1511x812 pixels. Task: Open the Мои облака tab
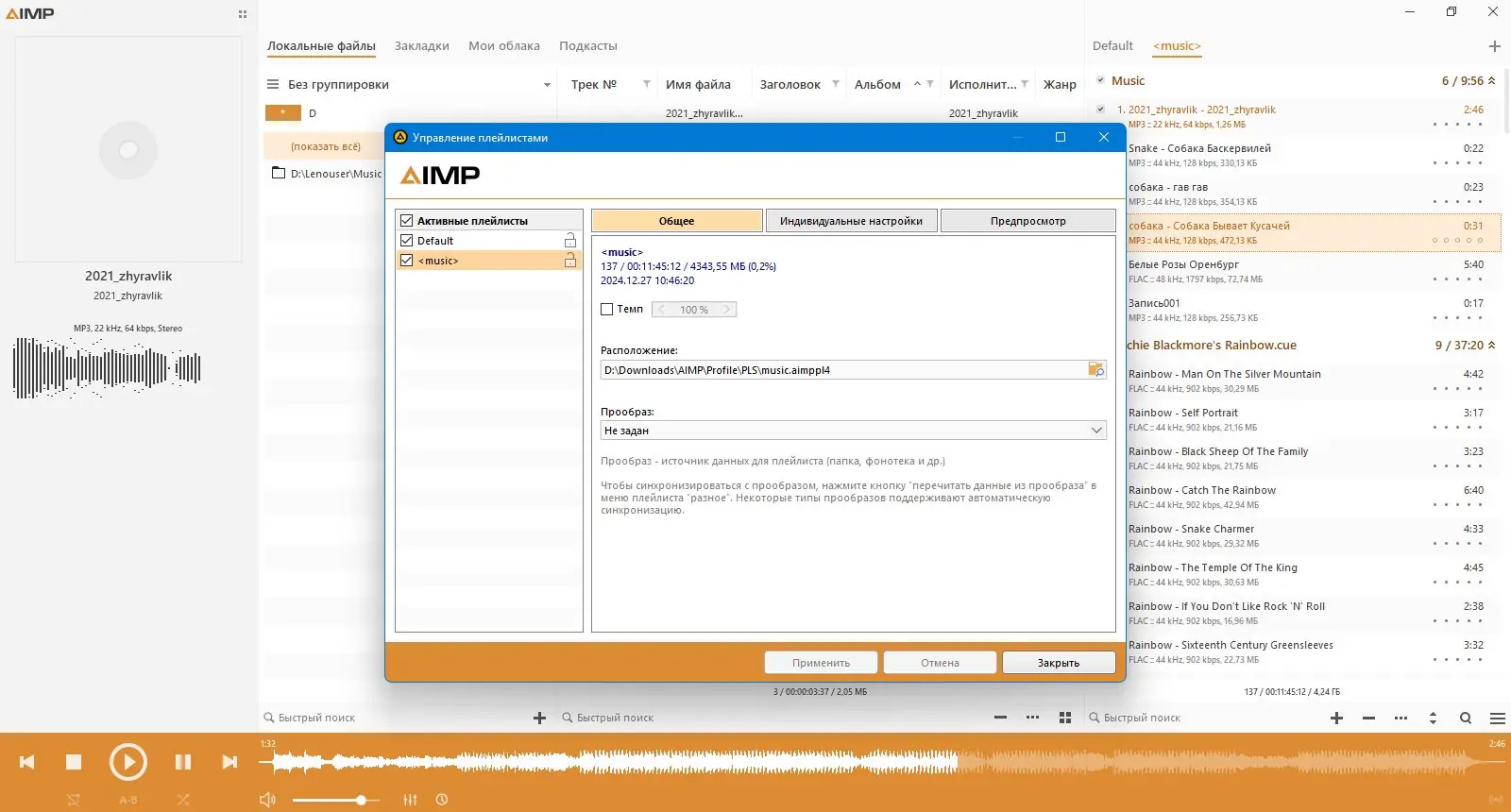504,45
